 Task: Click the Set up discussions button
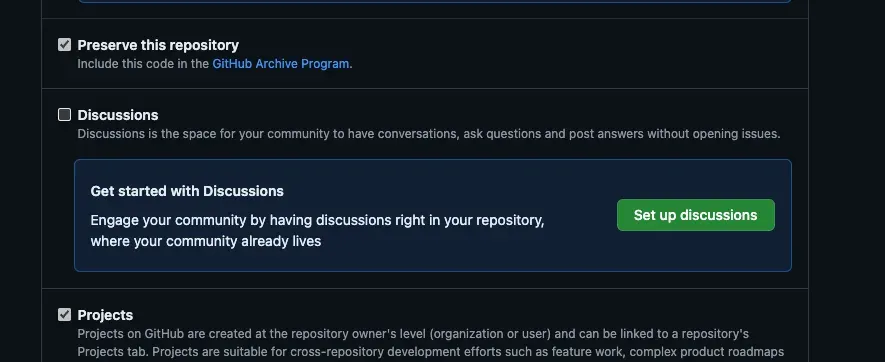pyautogui.click(x=695, y=215)
